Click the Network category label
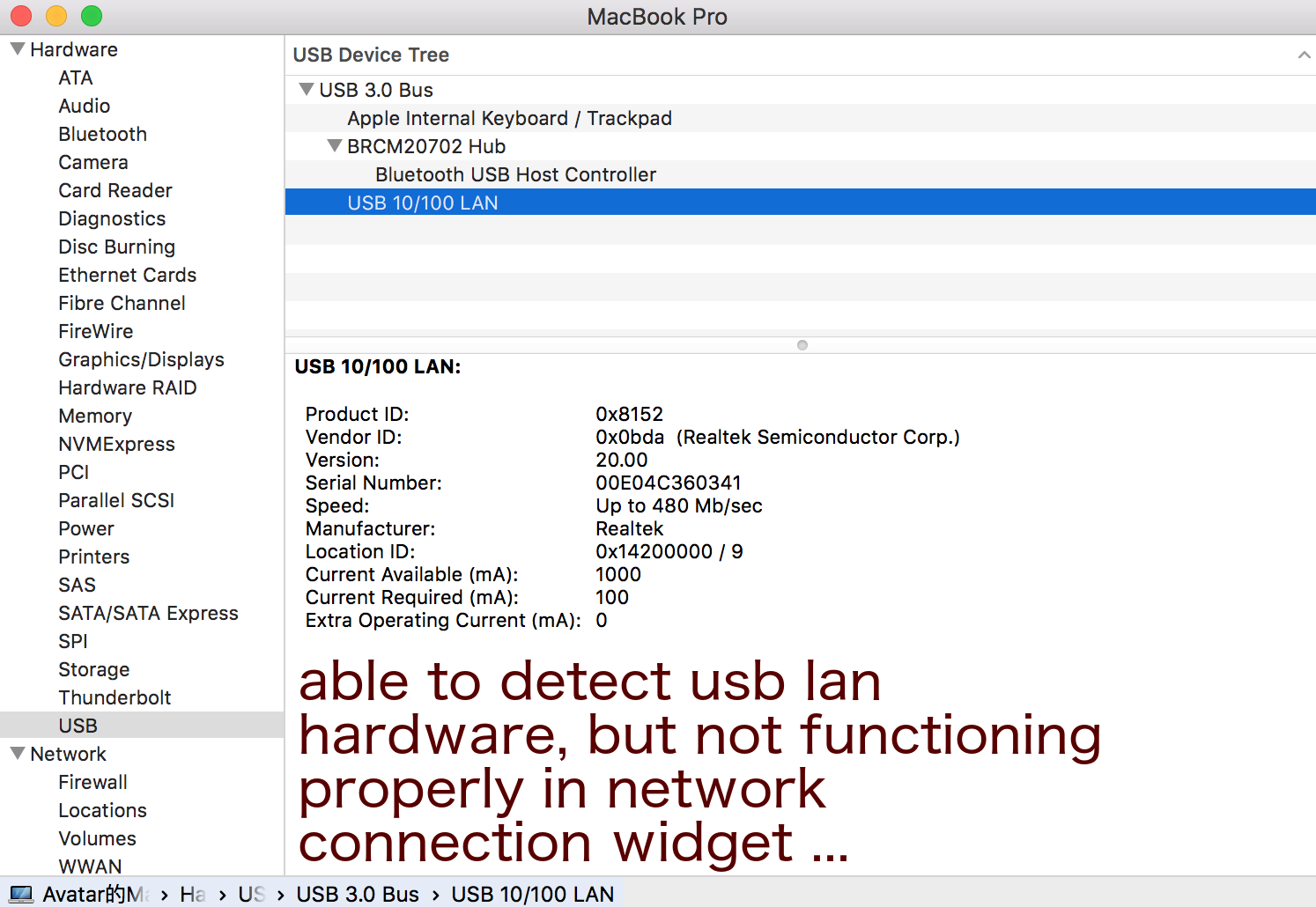The width and height of the screenshot is (1316, 907). (x=69, y=754)
